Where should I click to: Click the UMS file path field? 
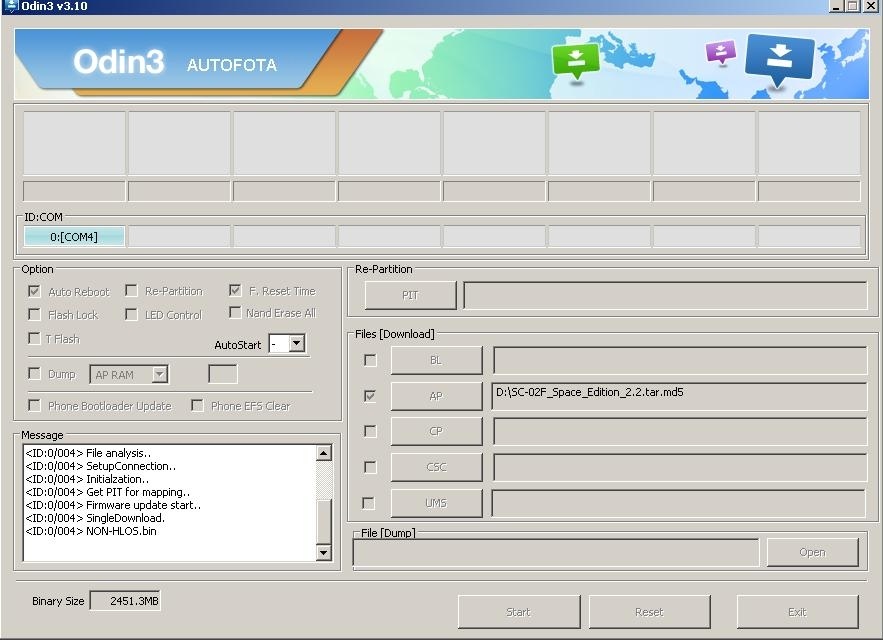pyautogui.click(x=679, y=503)
